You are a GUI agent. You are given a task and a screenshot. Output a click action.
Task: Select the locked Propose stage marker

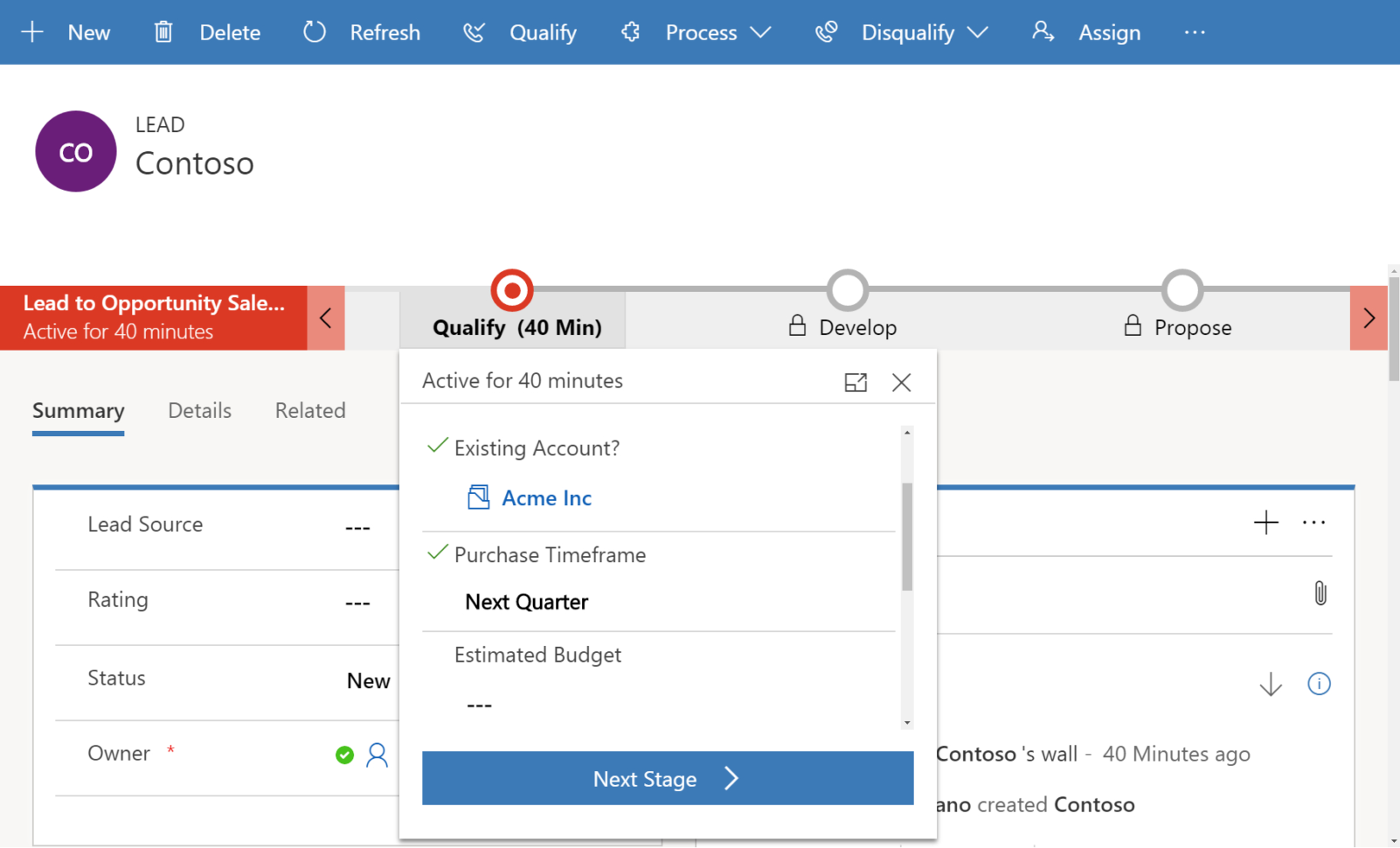(1182, 290)
